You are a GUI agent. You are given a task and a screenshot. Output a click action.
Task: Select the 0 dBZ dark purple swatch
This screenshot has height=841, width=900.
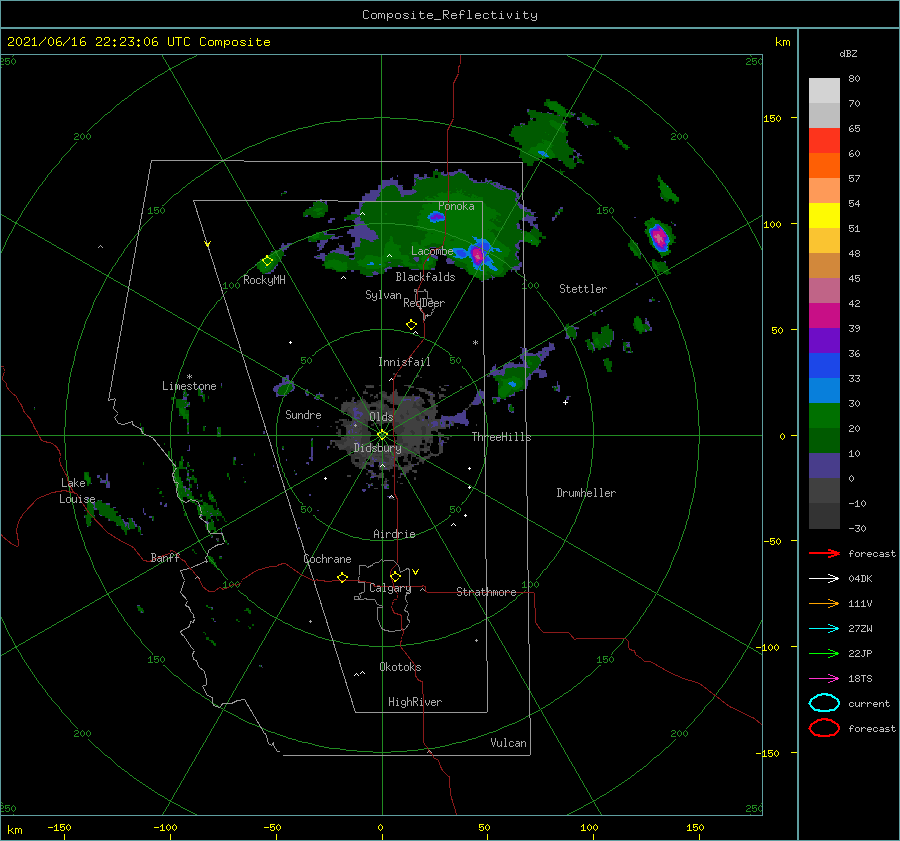point(824,466)
